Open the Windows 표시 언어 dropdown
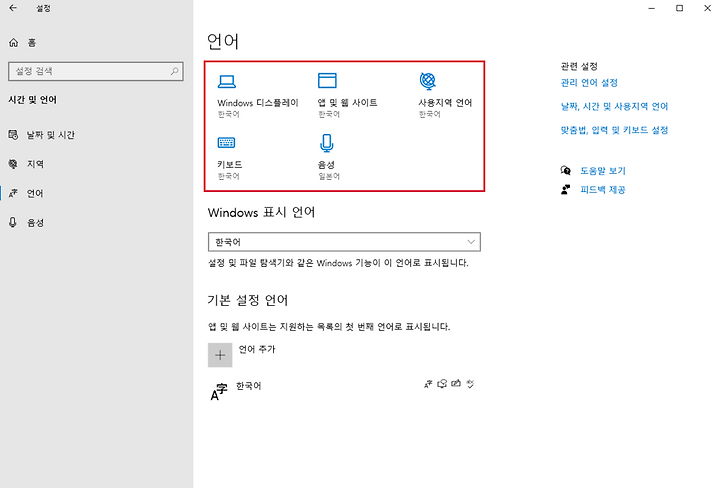This screenshot has height=488, width=720. [x=344, y=242]
